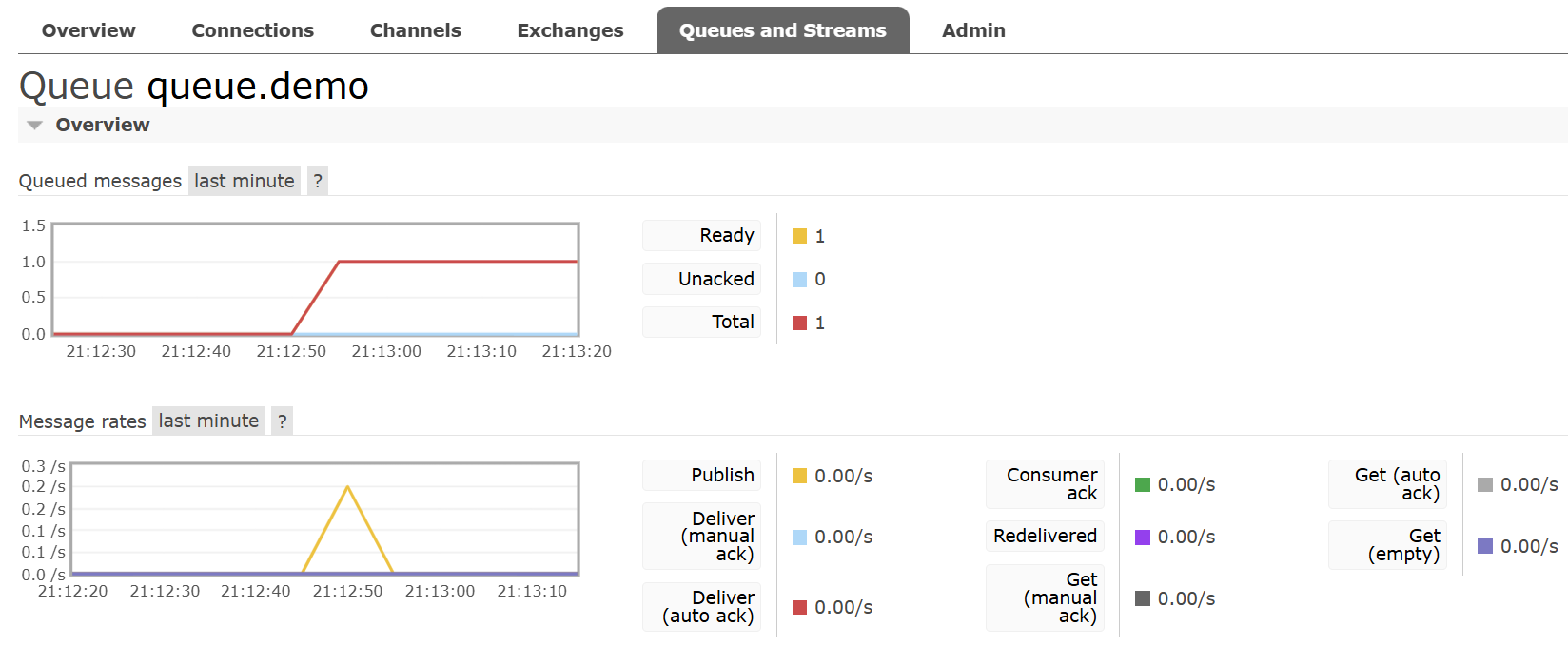The width and height of the screenshot is (1568, 646).
Task: Click the green Consumer ack swatch
Action: point(1143,485)
